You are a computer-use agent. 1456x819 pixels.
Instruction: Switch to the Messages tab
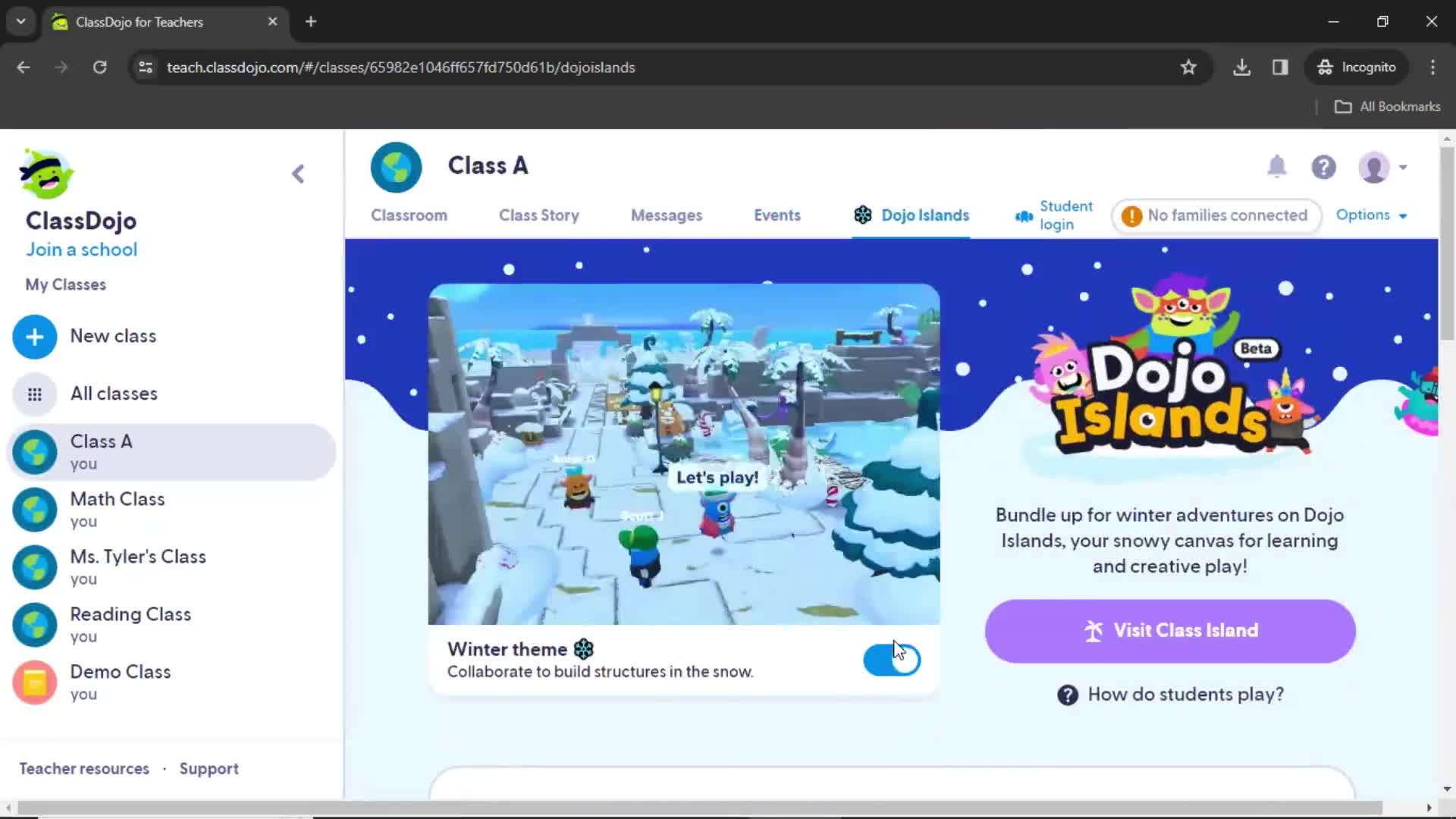point(666,215)
